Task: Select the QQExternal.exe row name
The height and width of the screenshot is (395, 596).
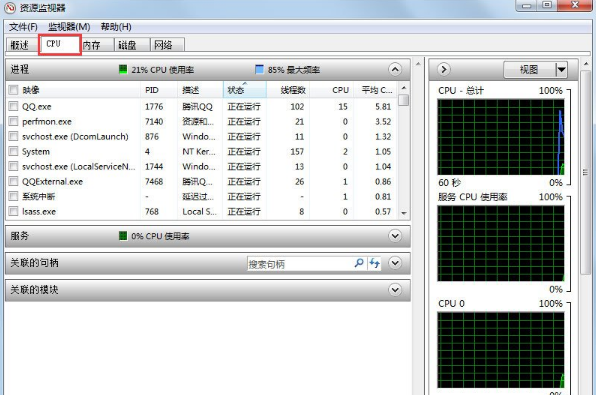Action: tap(52, 181)
